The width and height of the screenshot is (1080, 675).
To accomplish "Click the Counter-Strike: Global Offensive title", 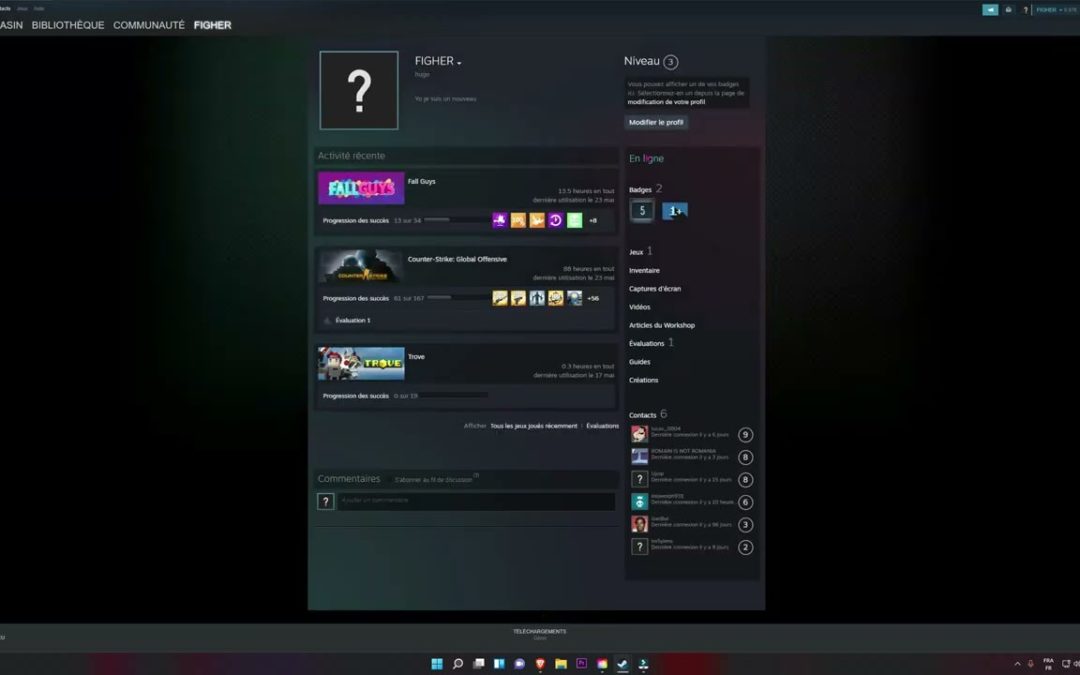I will coord(457,259).
